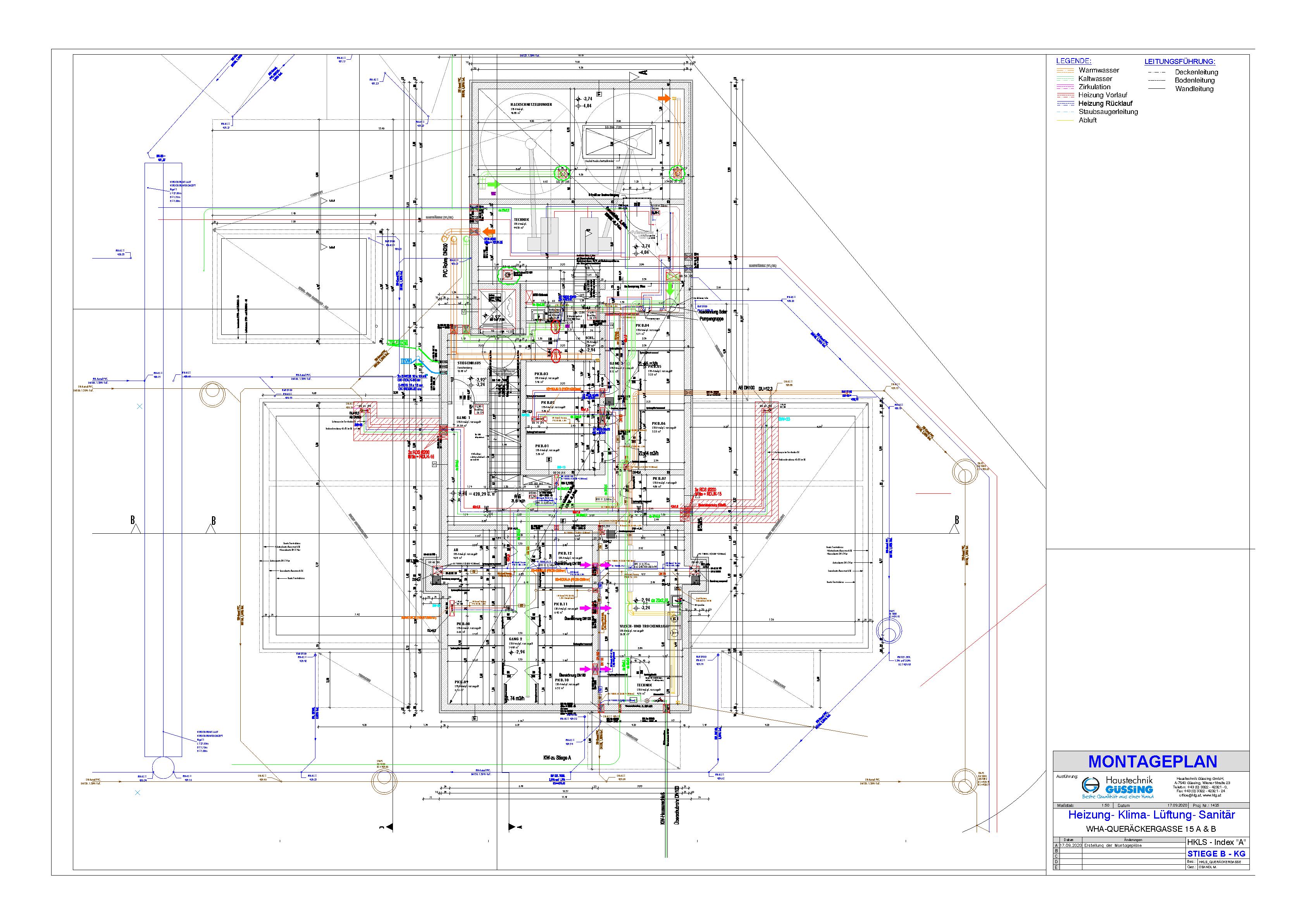Click the LEITUNGSFÜHRUNG heading
The width and height of the screenshot is (1306, 924).
point(1180,62)
